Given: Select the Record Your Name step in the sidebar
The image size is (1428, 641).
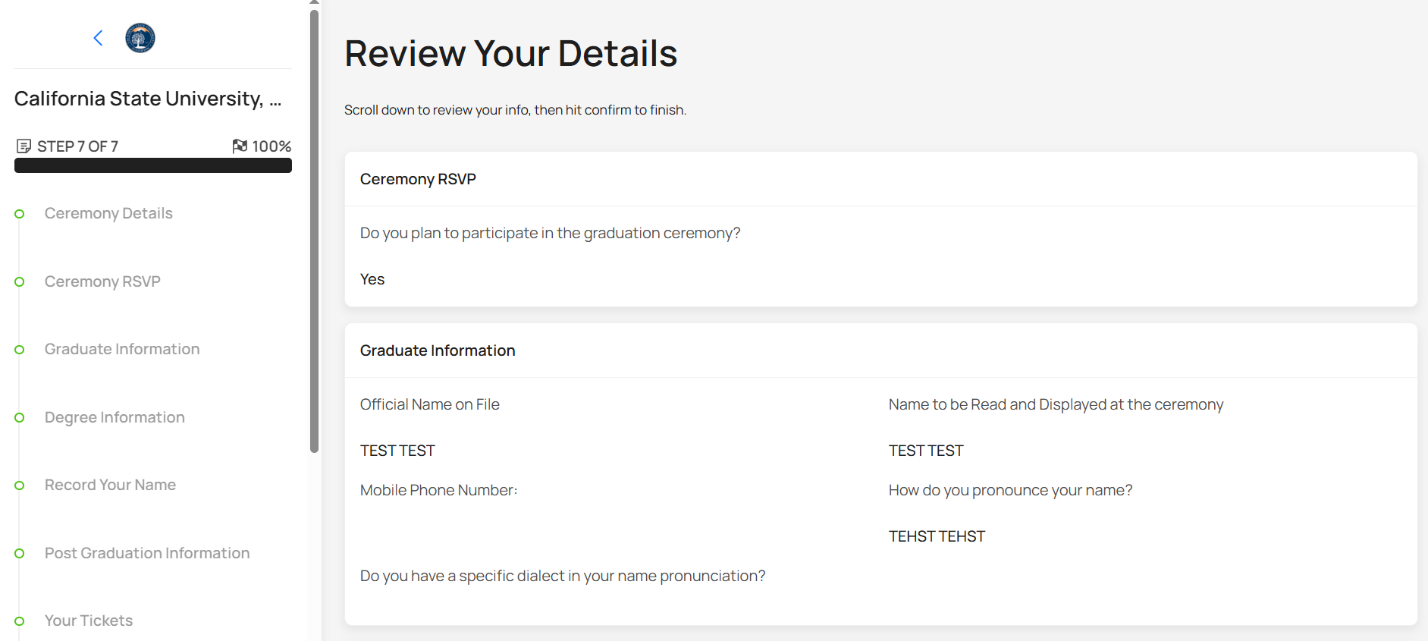Looking at the screenshot, I should pos(110,485).
